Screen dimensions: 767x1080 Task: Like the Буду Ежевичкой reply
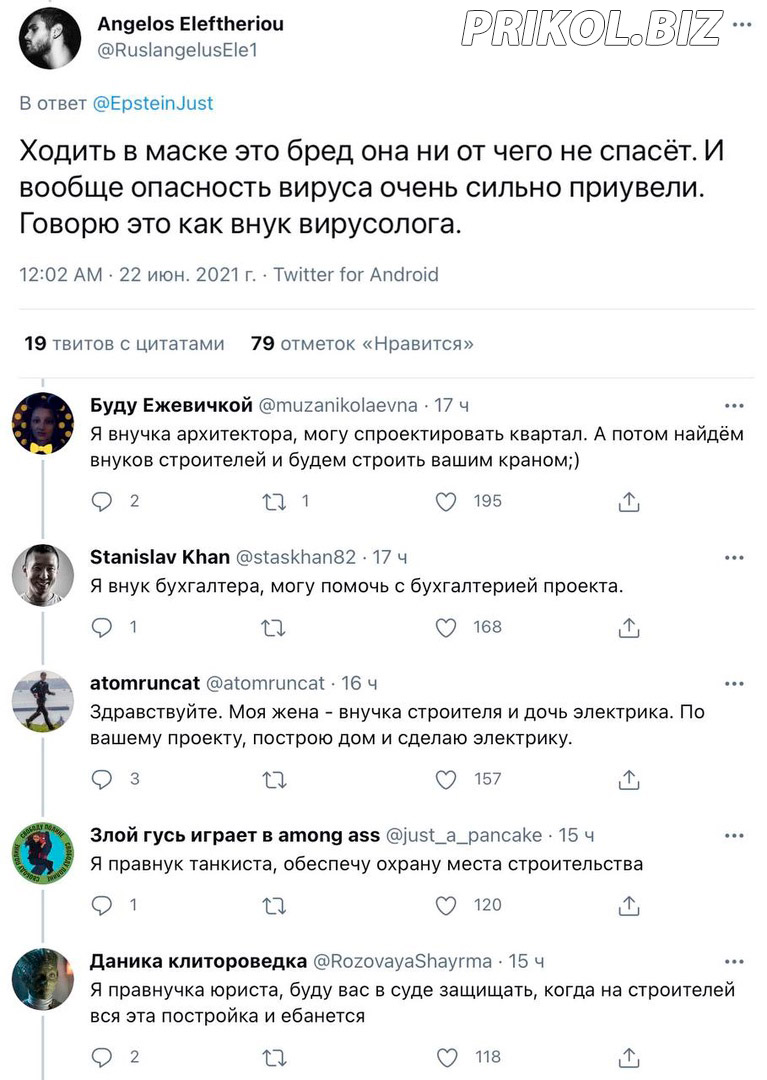tap(446, 501)
